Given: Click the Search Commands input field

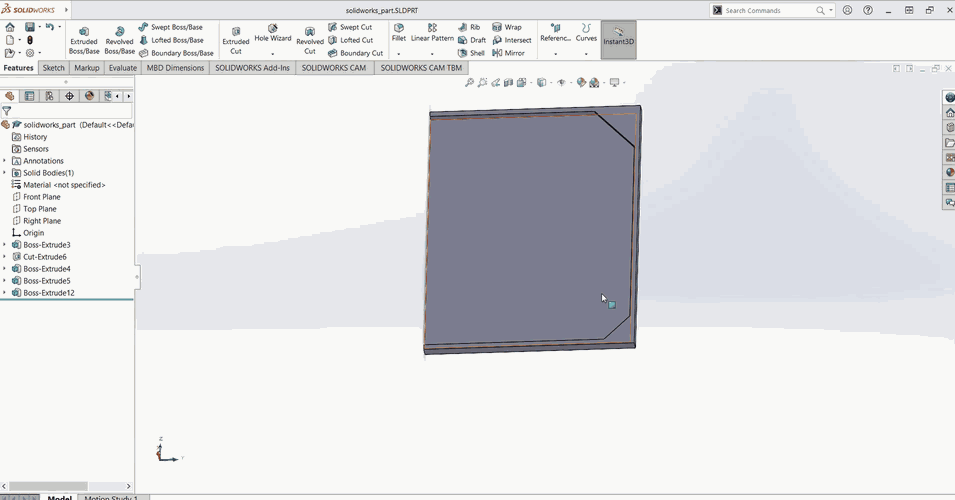Looking at the screenshot, I should [768, 10].
